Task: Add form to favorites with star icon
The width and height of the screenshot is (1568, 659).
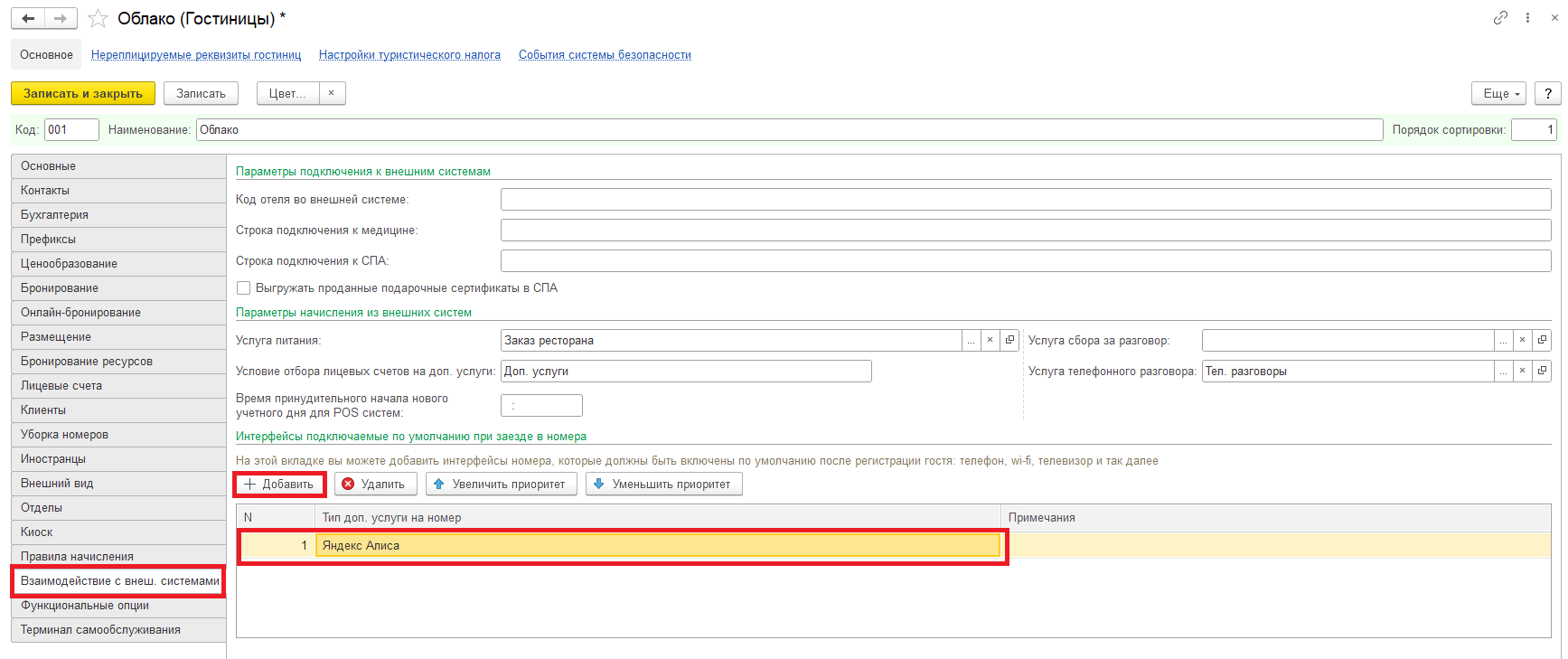Action: tap(98, 19)
